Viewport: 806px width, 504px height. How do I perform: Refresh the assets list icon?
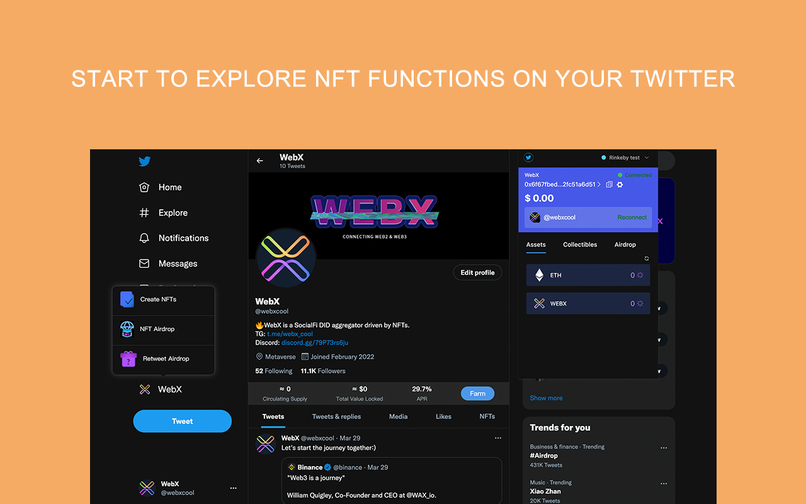(647, 258)
